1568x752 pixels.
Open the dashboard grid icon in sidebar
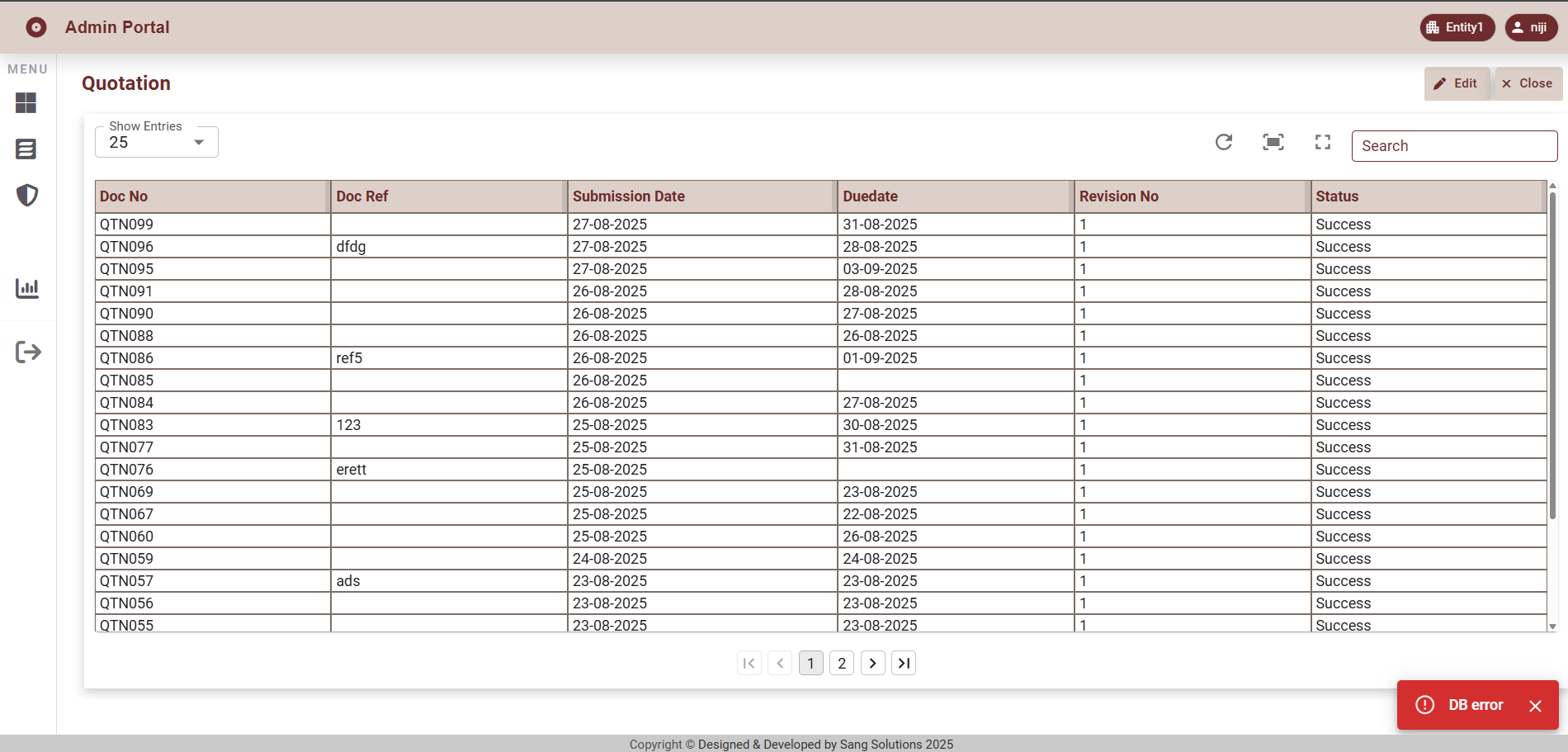[26, 103]
